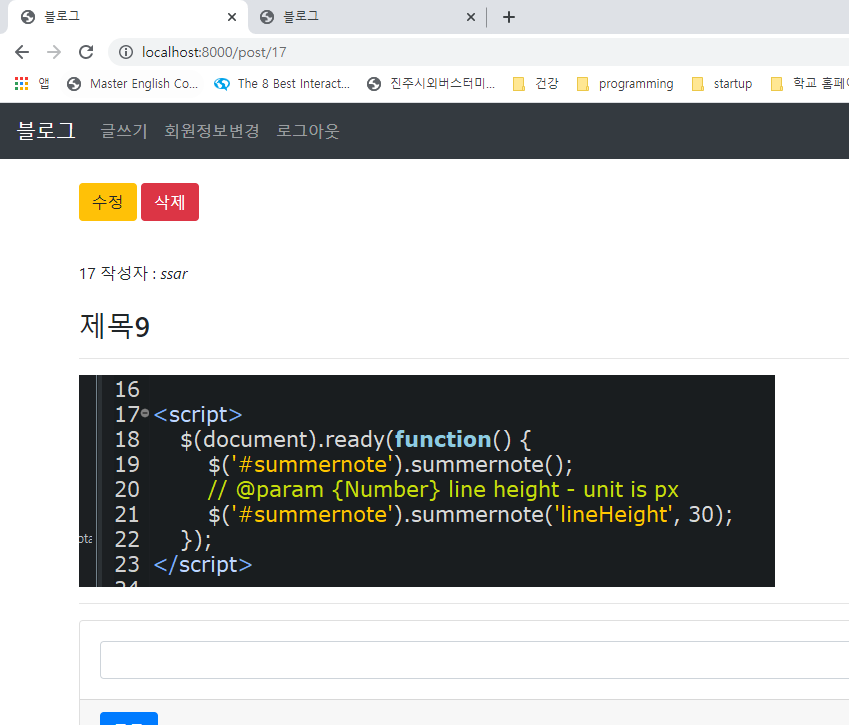Close the second 블로그 tab
The image size is (849, 725).
point(471,17)
